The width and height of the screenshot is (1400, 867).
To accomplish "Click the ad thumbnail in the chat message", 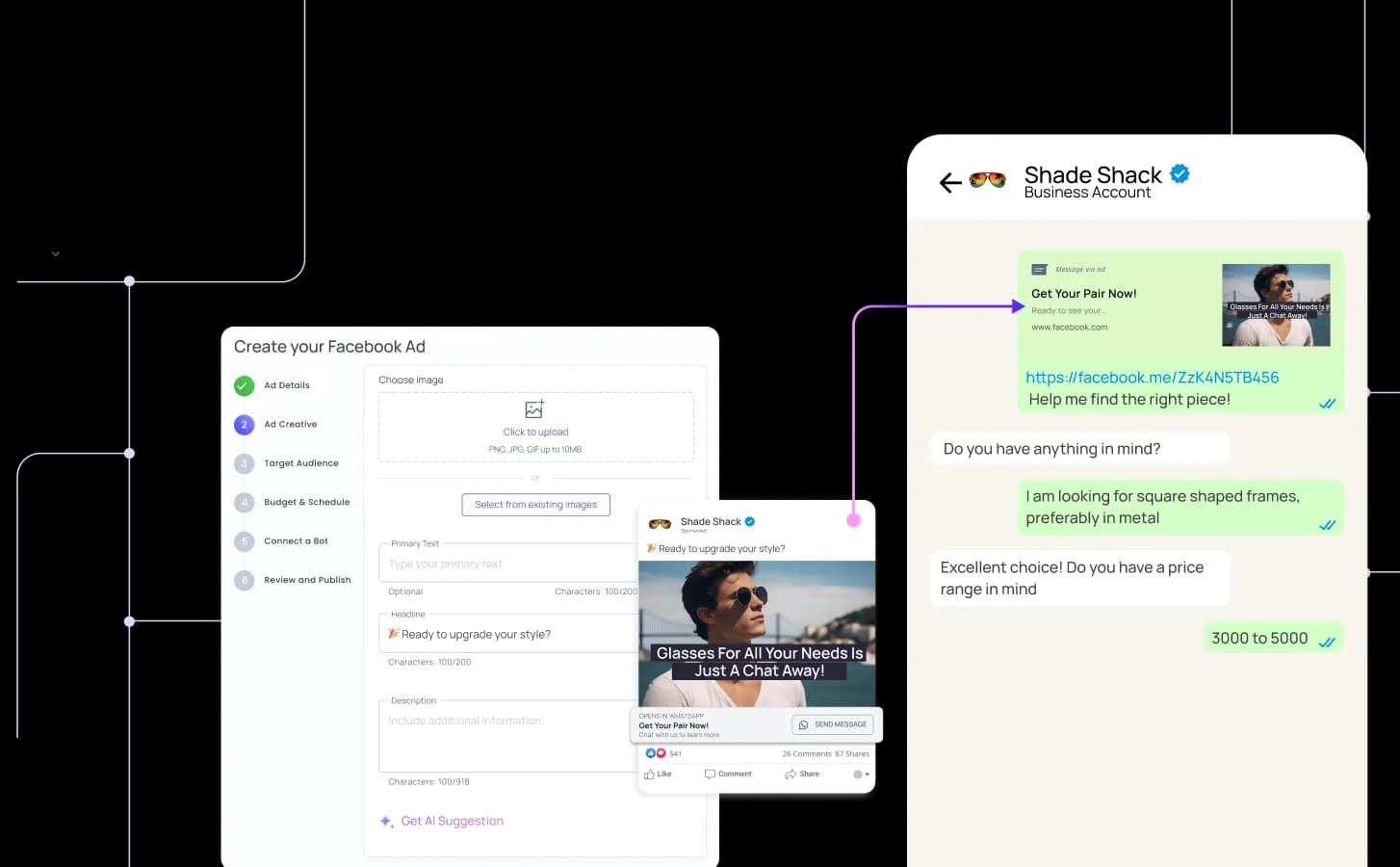I will [1275, 305].
